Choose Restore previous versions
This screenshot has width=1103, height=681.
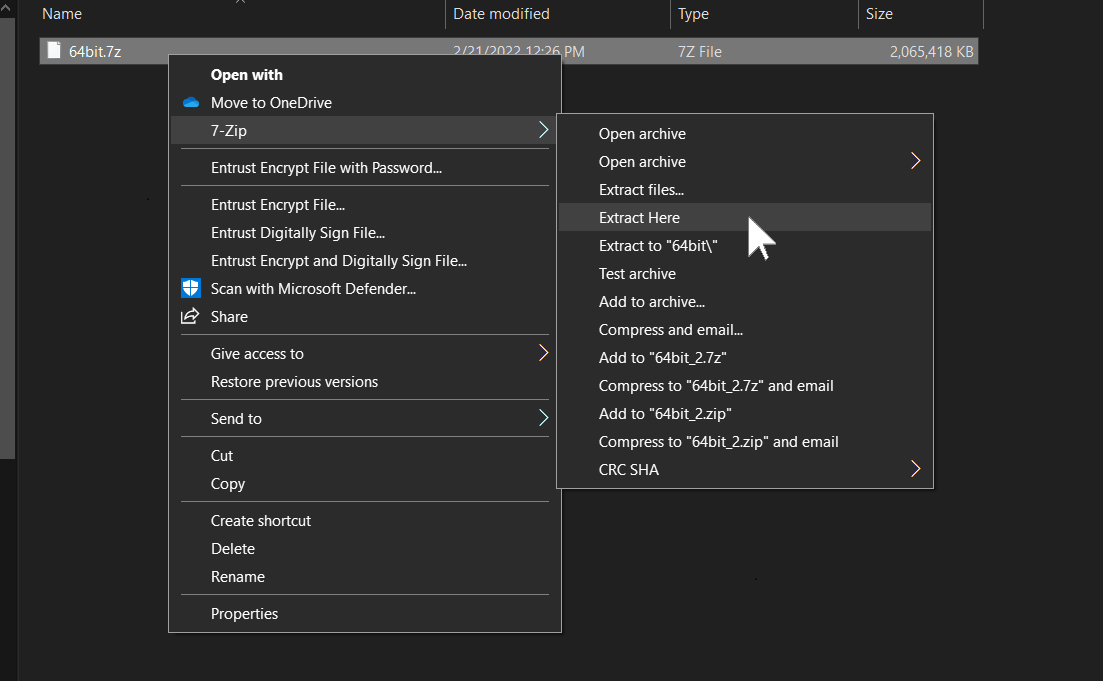[x=364, y=382]
